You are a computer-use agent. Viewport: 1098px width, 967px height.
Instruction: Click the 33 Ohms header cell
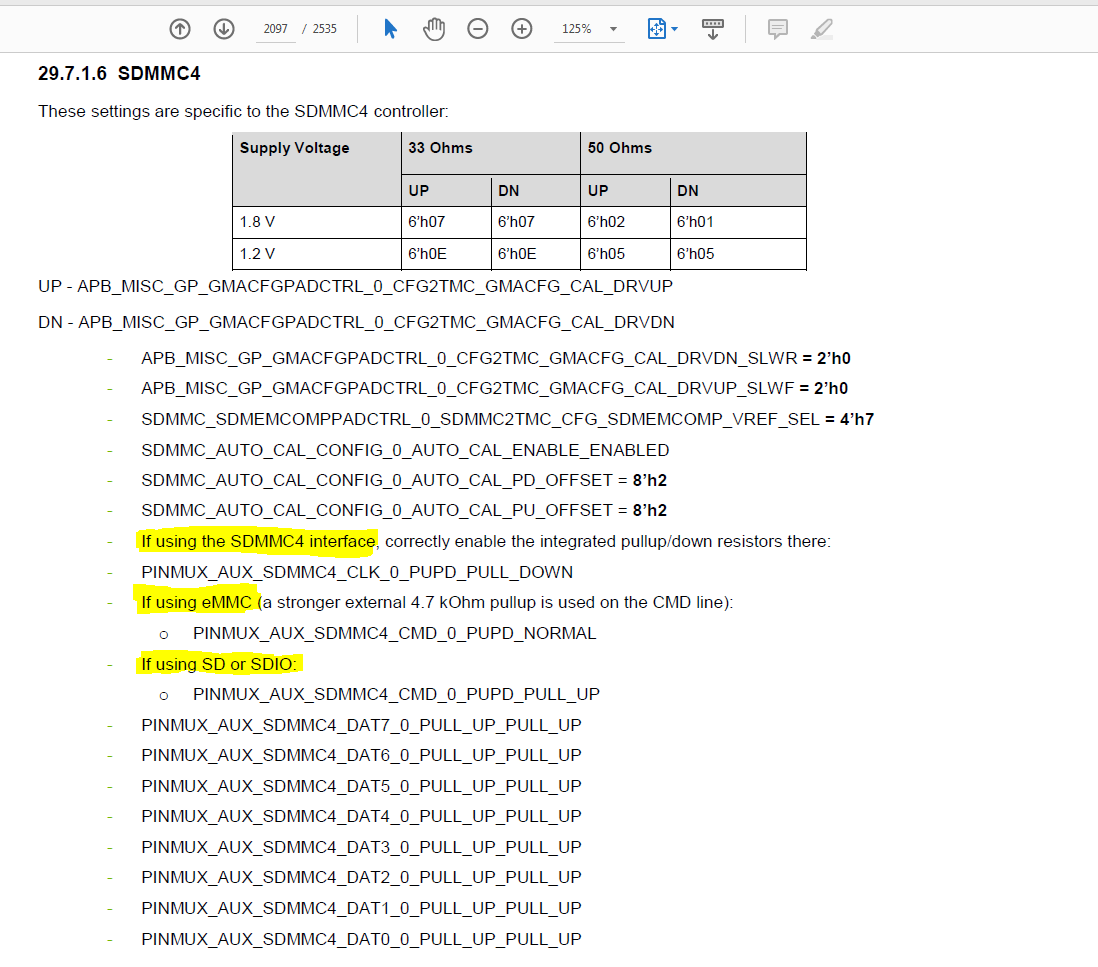coord(491,153)
